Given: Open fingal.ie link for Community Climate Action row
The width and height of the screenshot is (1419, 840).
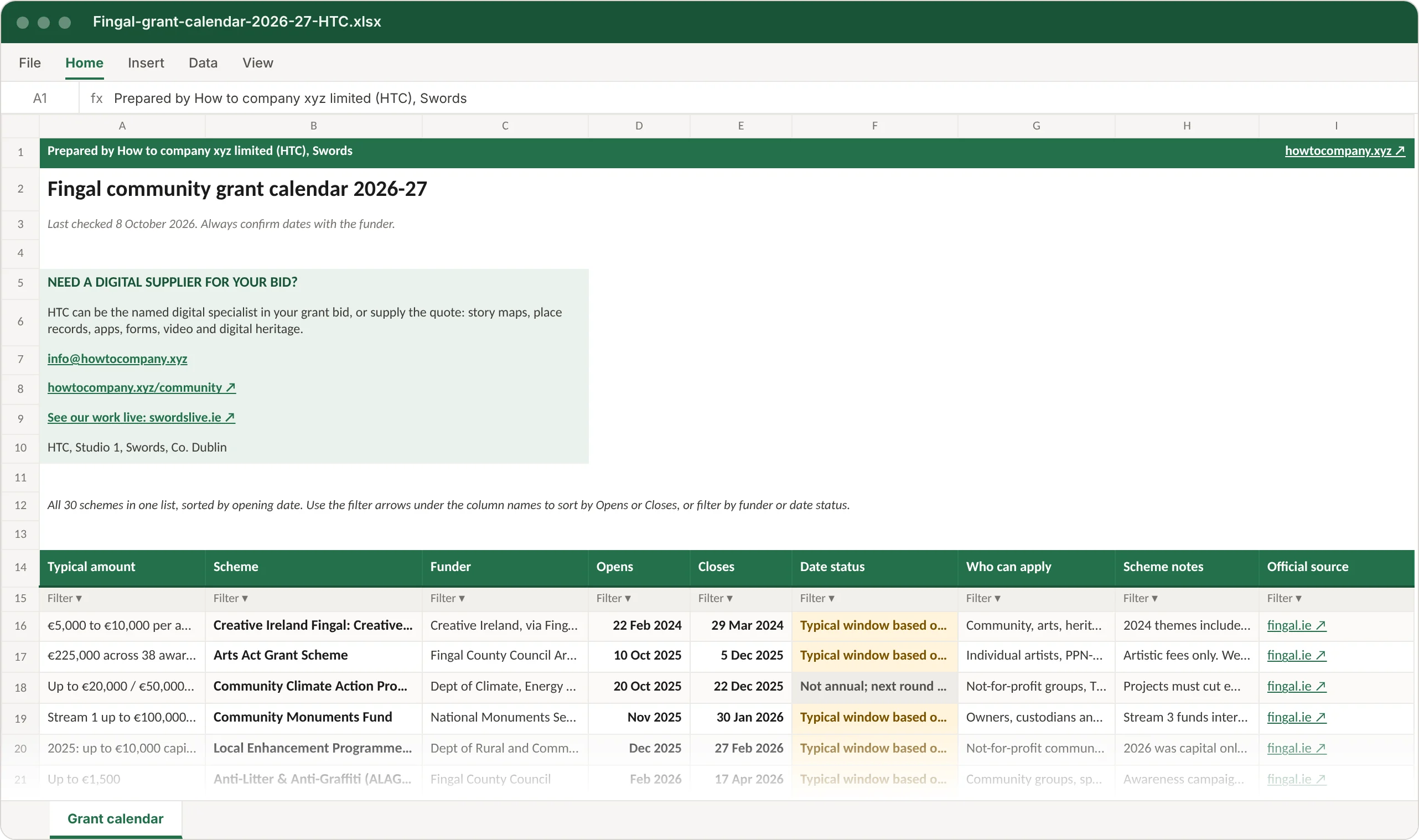Looking at the screenshot, I should tap(1297, 687).
